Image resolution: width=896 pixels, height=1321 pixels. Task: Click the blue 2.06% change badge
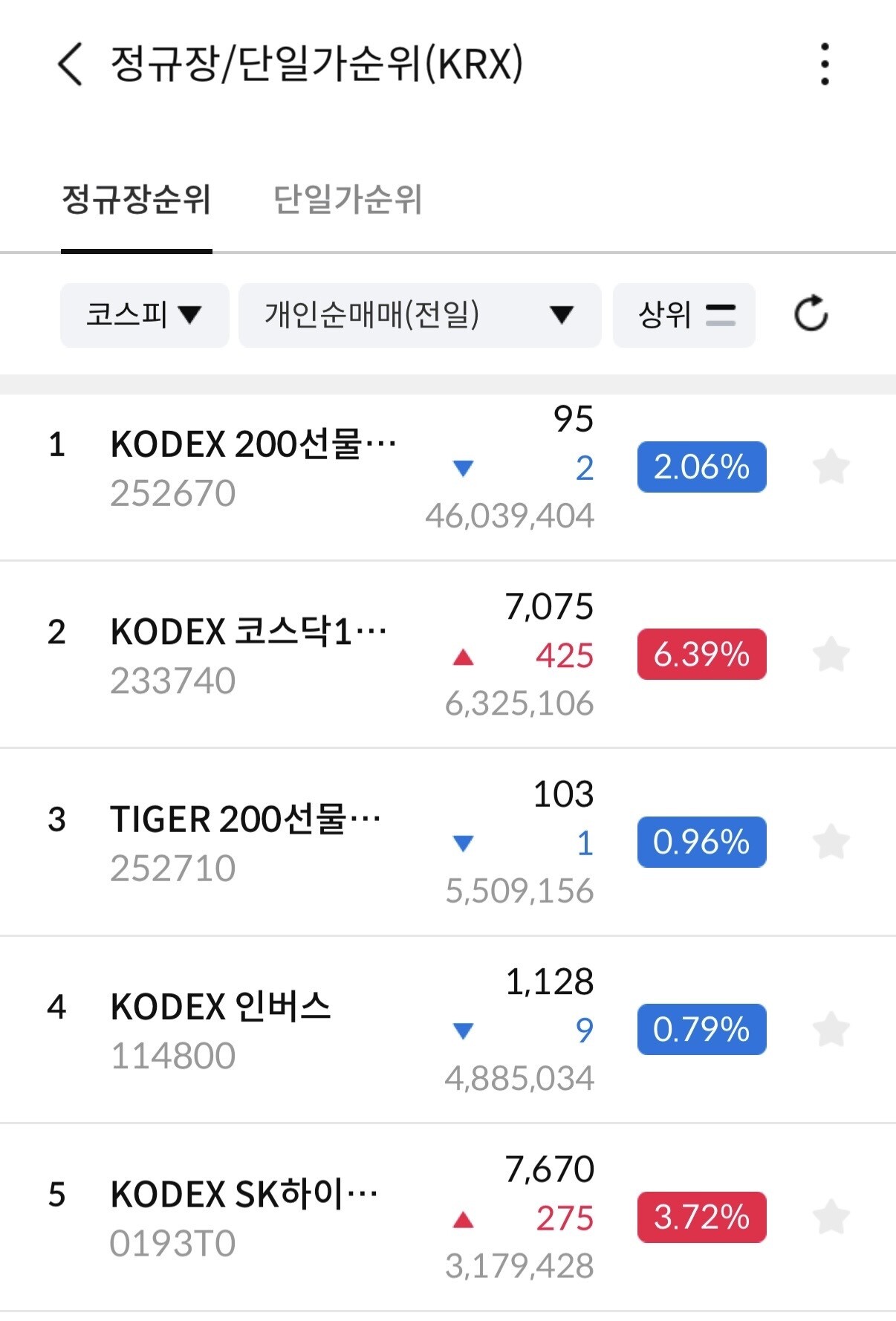tap(701, 467)
